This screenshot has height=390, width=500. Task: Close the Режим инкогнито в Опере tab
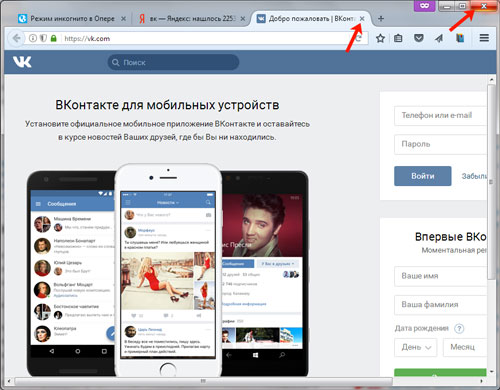[x=123, y=19]
